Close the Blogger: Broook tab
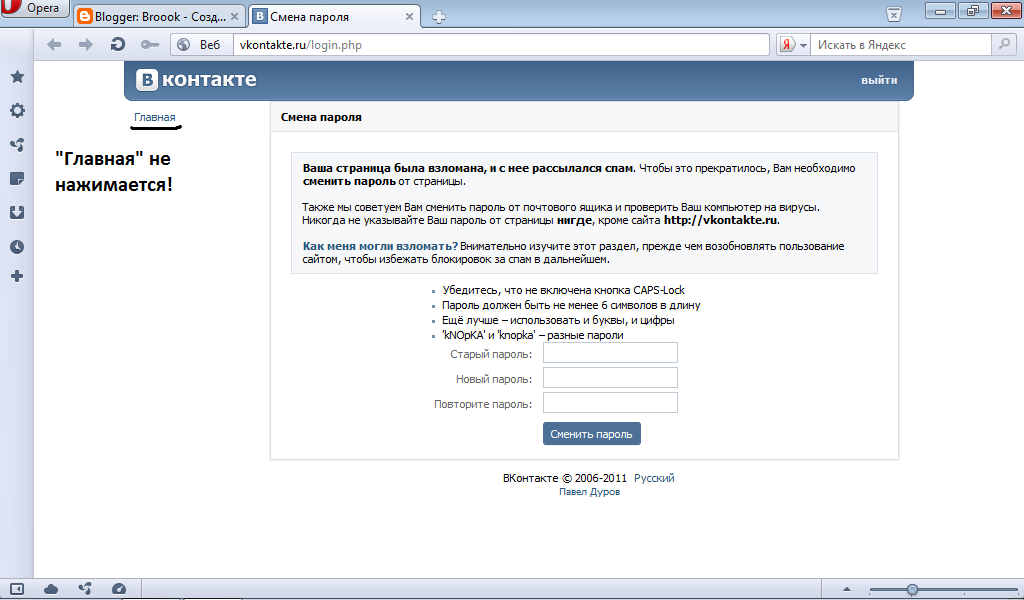The width and height of the screenshot is (1024, 600). click(234, 17)
